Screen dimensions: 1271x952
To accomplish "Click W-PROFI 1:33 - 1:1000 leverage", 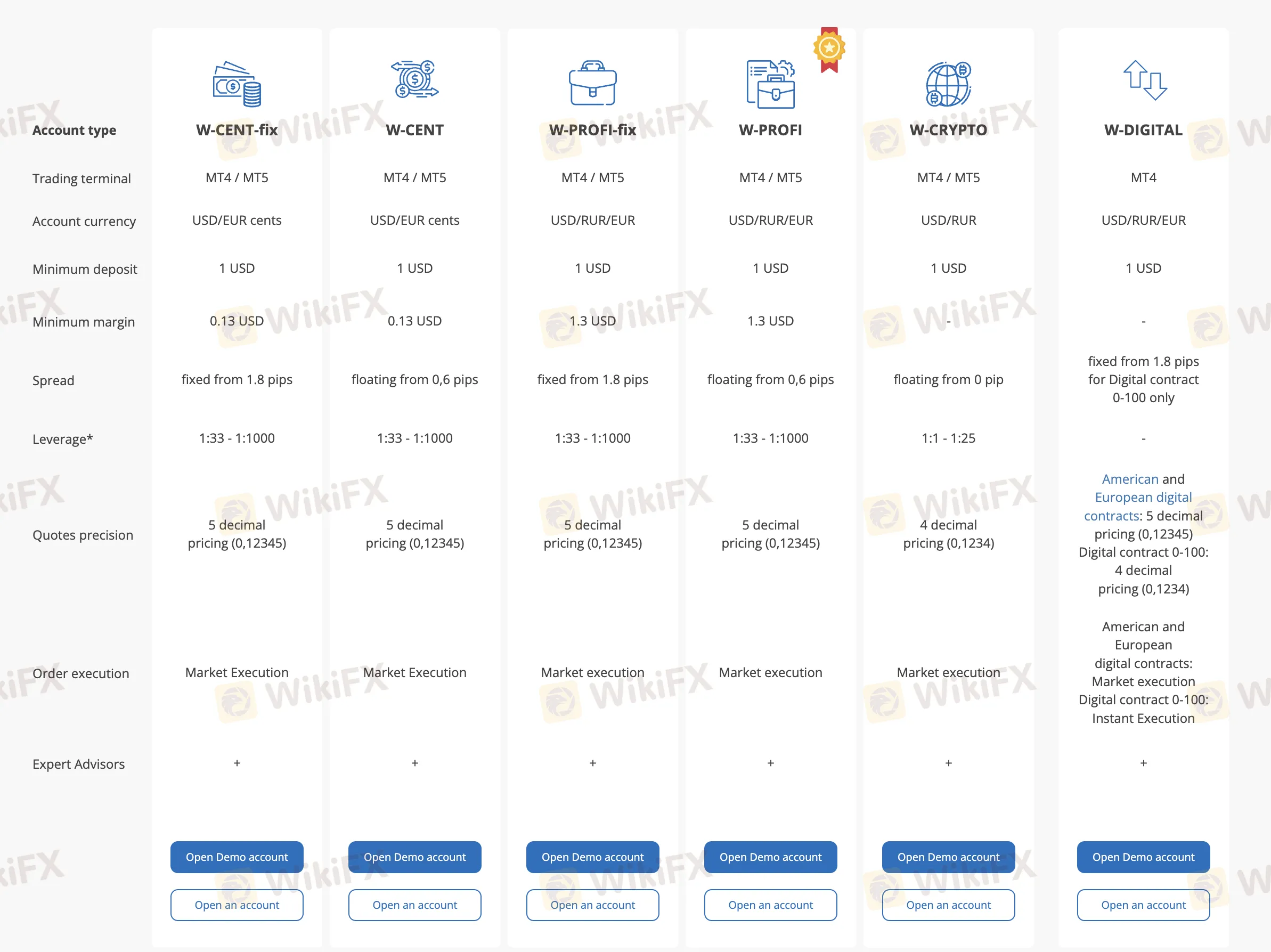I will [x=770, y=438].
